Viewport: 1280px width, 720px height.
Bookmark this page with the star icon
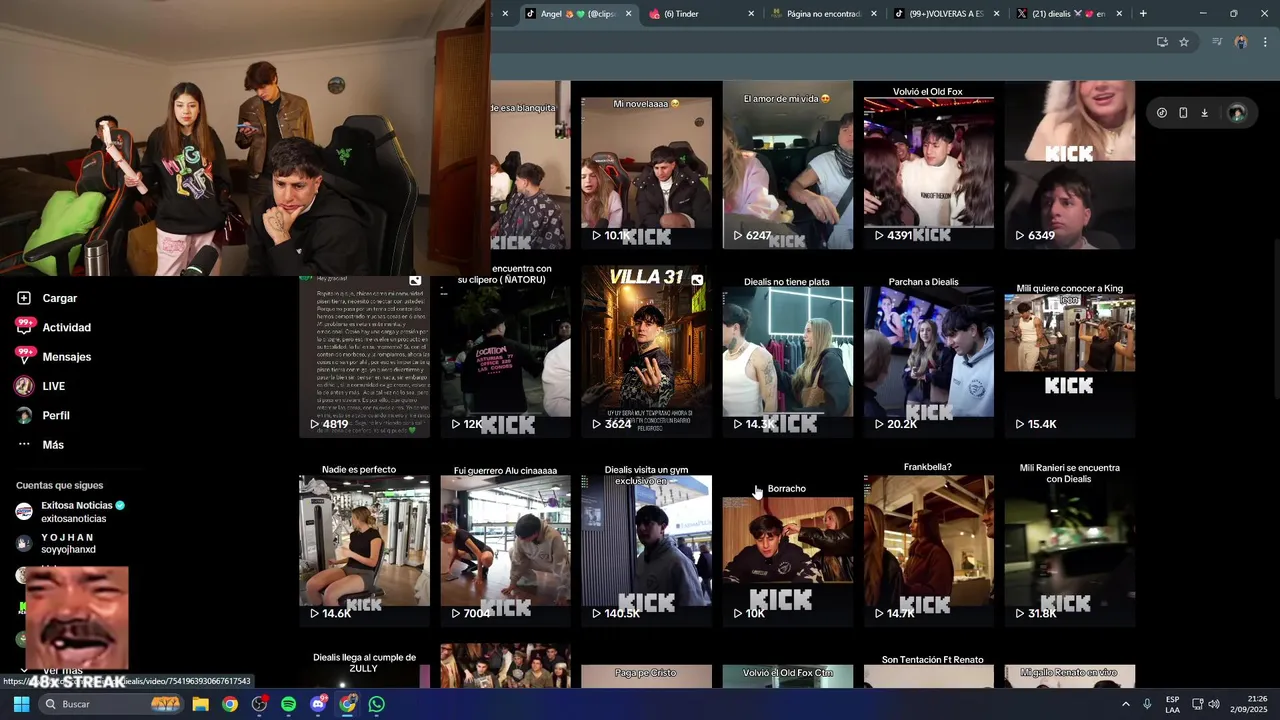pyautogui.click(x=1184, y=42)
